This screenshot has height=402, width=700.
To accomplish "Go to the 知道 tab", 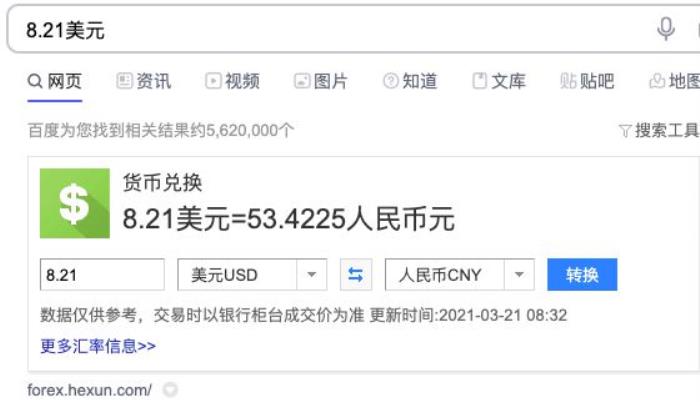I will click(x=410, y=82).
